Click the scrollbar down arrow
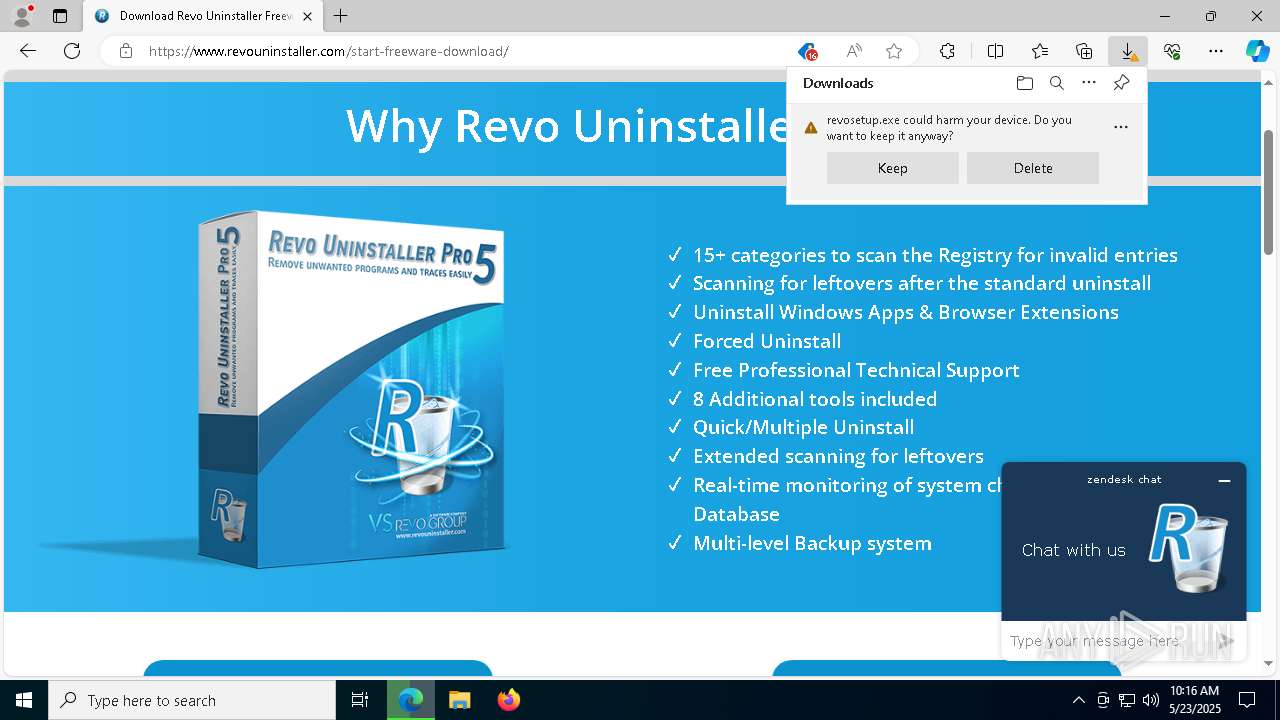 1269,663
